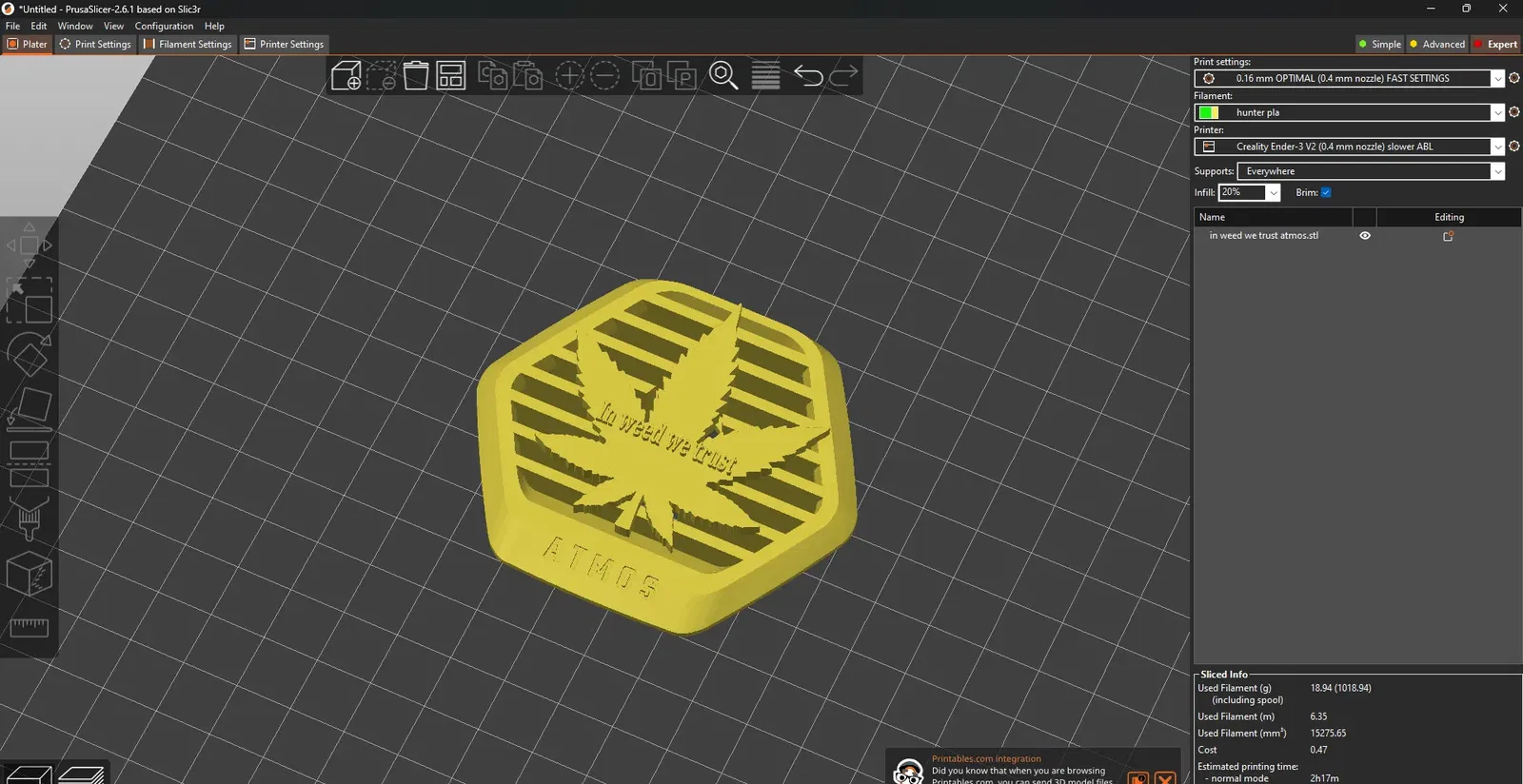Open the Printer Settings tab
This screenshot has width=1523, height=784.
(284, 44)
